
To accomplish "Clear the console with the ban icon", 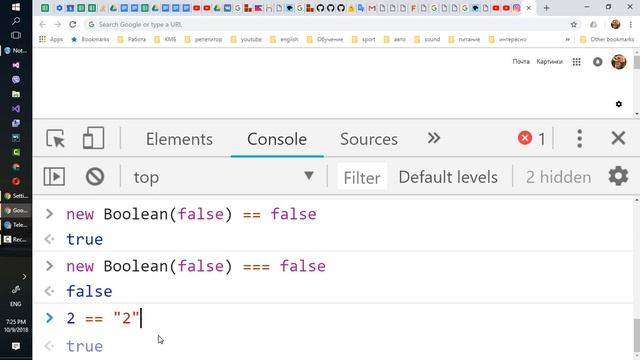I will click(x=95, y=177).
